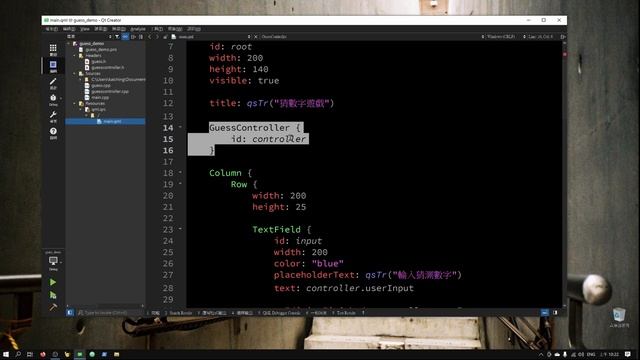Open the open-documents dropdown showing main.qml
The width and height of the screenshot is (640, 360).
point(210,37)
